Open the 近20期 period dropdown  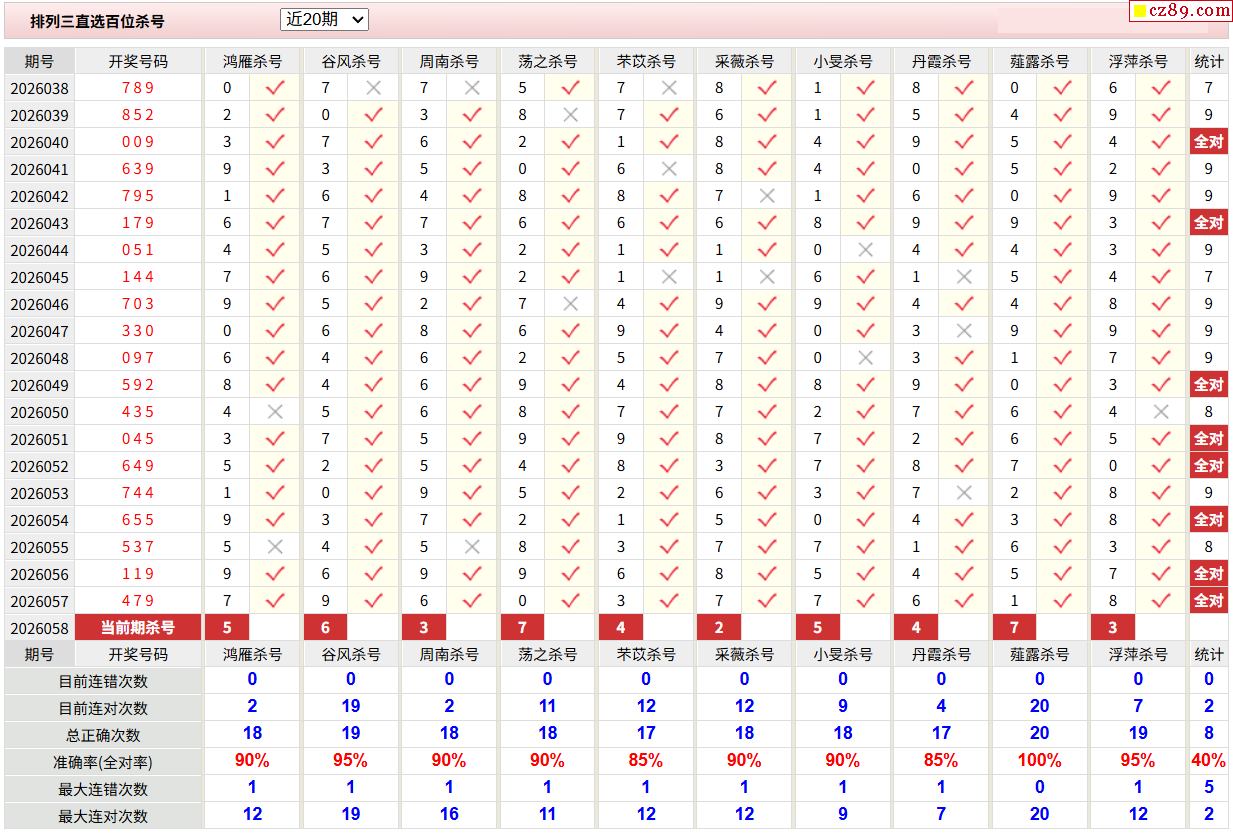click(325, 19)
